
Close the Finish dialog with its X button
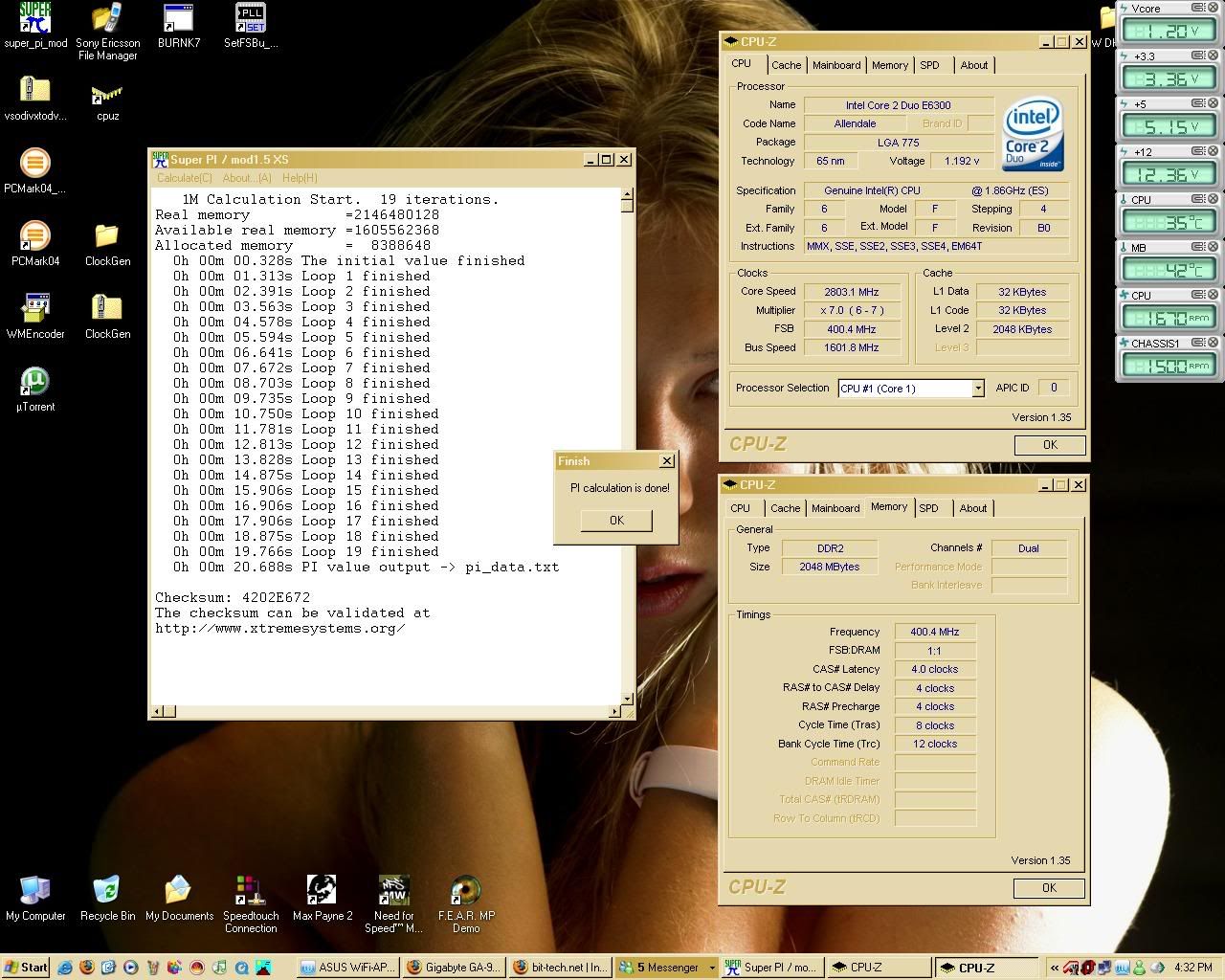click(x=667, y=460)
